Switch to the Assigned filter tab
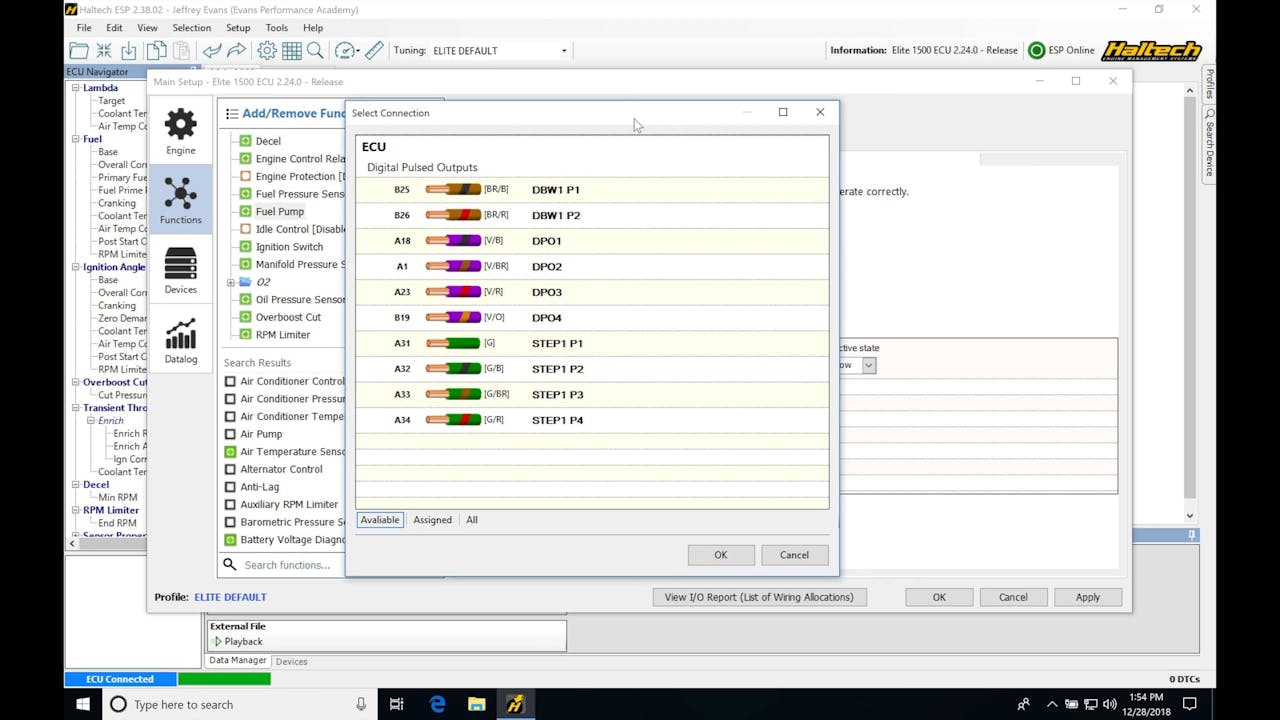The image size is (1280, 720). pos(432,520)
